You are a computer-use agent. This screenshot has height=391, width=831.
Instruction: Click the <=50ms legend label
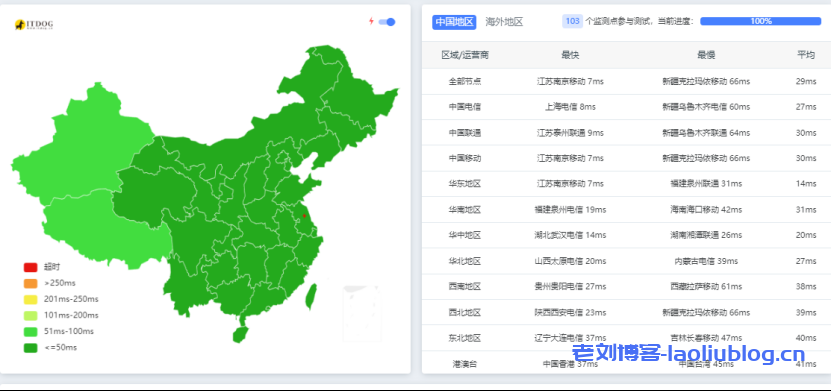click(x=60, y=348)
